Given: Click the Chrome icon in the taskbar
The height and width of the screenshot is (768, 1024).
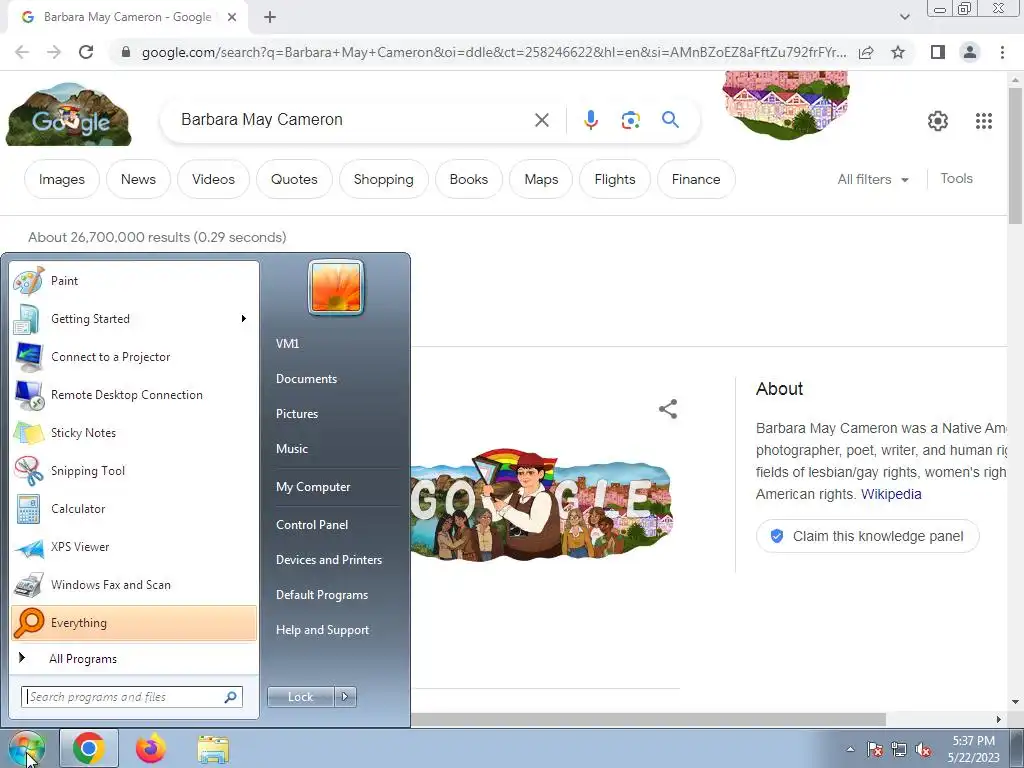Looking at the screenshot, I should click(x=89, y=748).
